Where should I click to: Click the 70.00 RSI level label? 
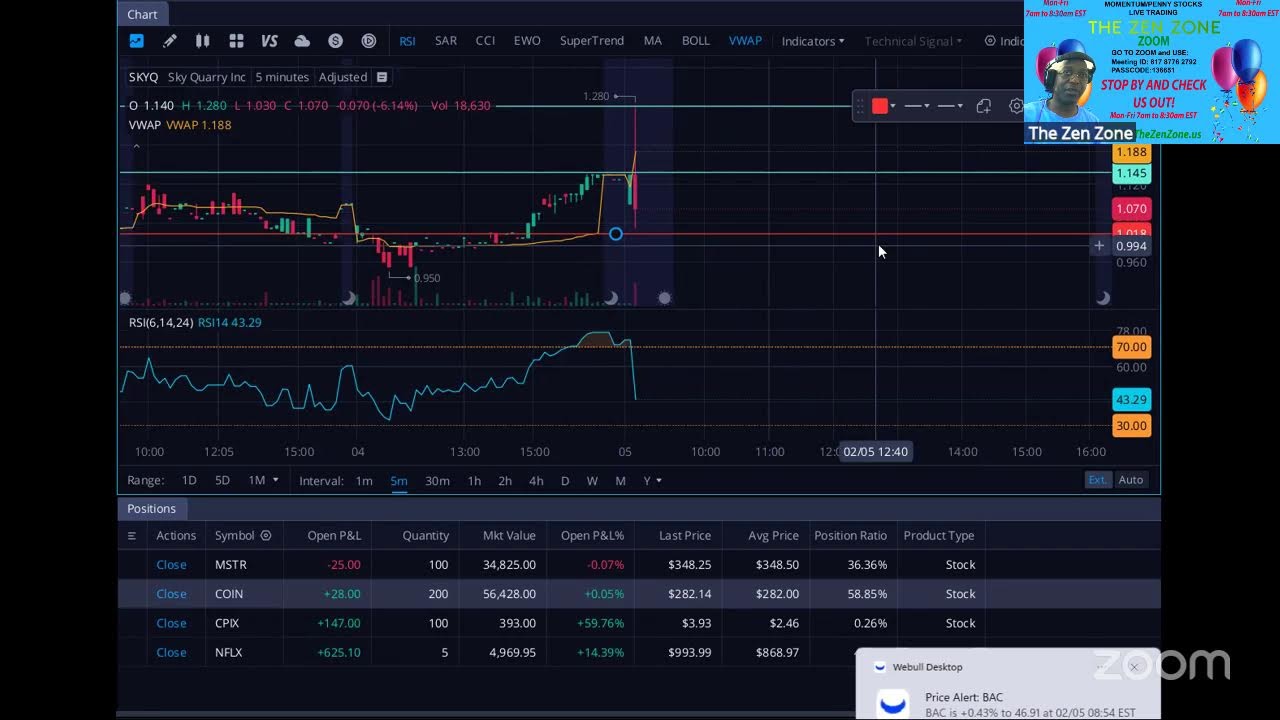coord(1131,347)
